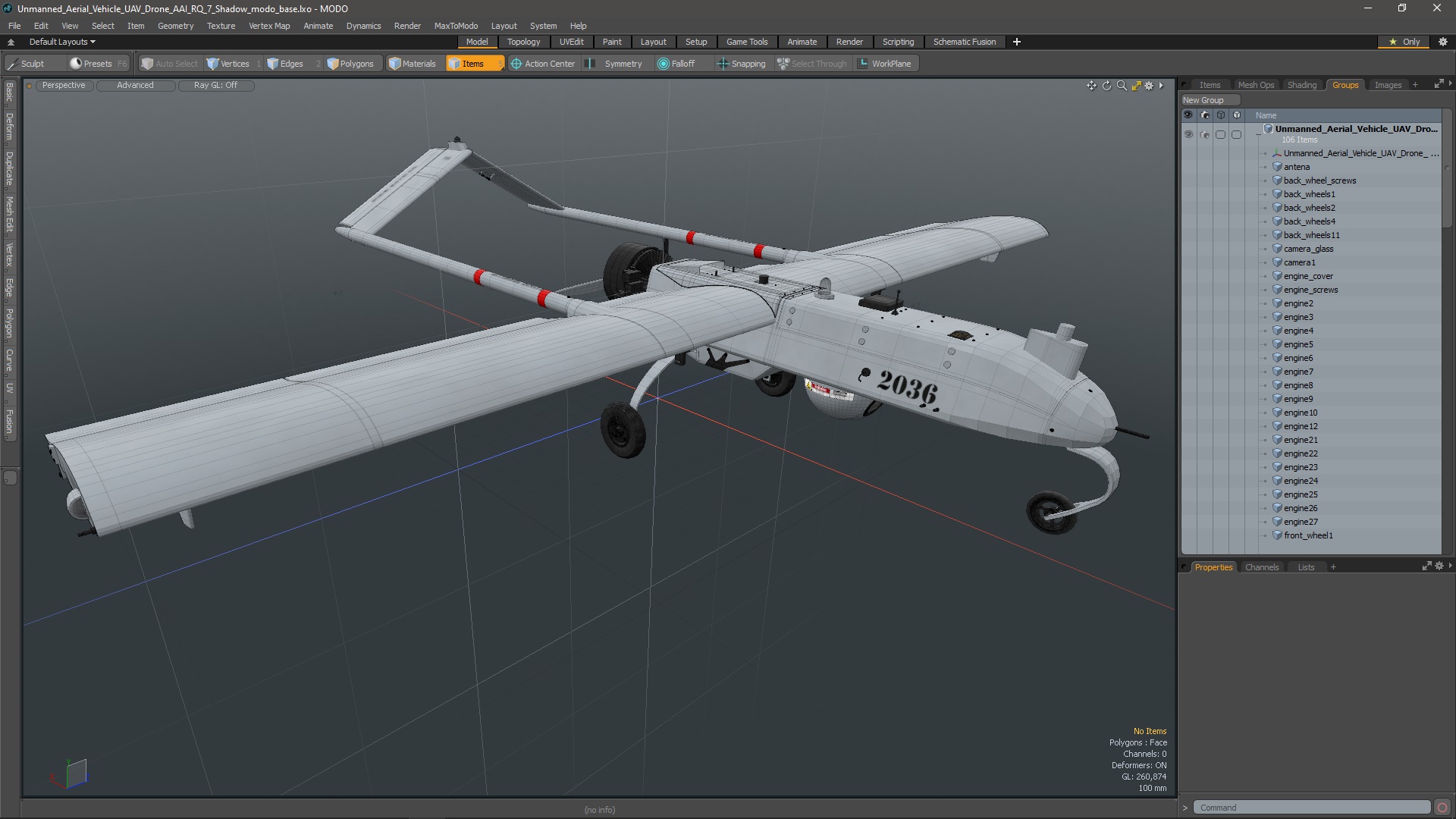Click the viewport rotate icon
The image size is (1456, 819).
[x=1106, y=86]
